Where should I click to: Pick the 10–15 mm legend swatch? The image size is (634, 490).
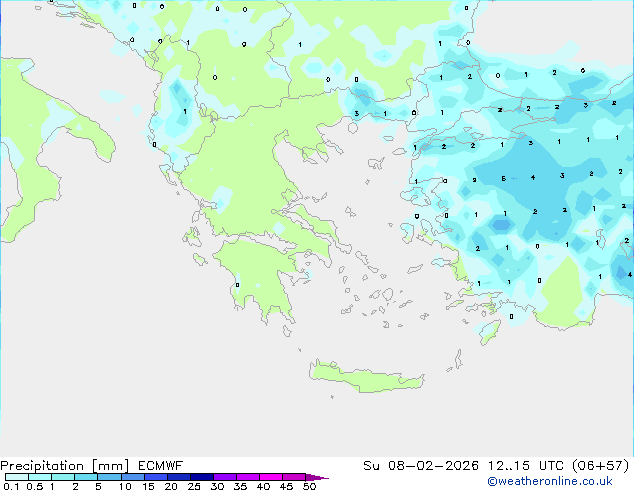(133, 477)
